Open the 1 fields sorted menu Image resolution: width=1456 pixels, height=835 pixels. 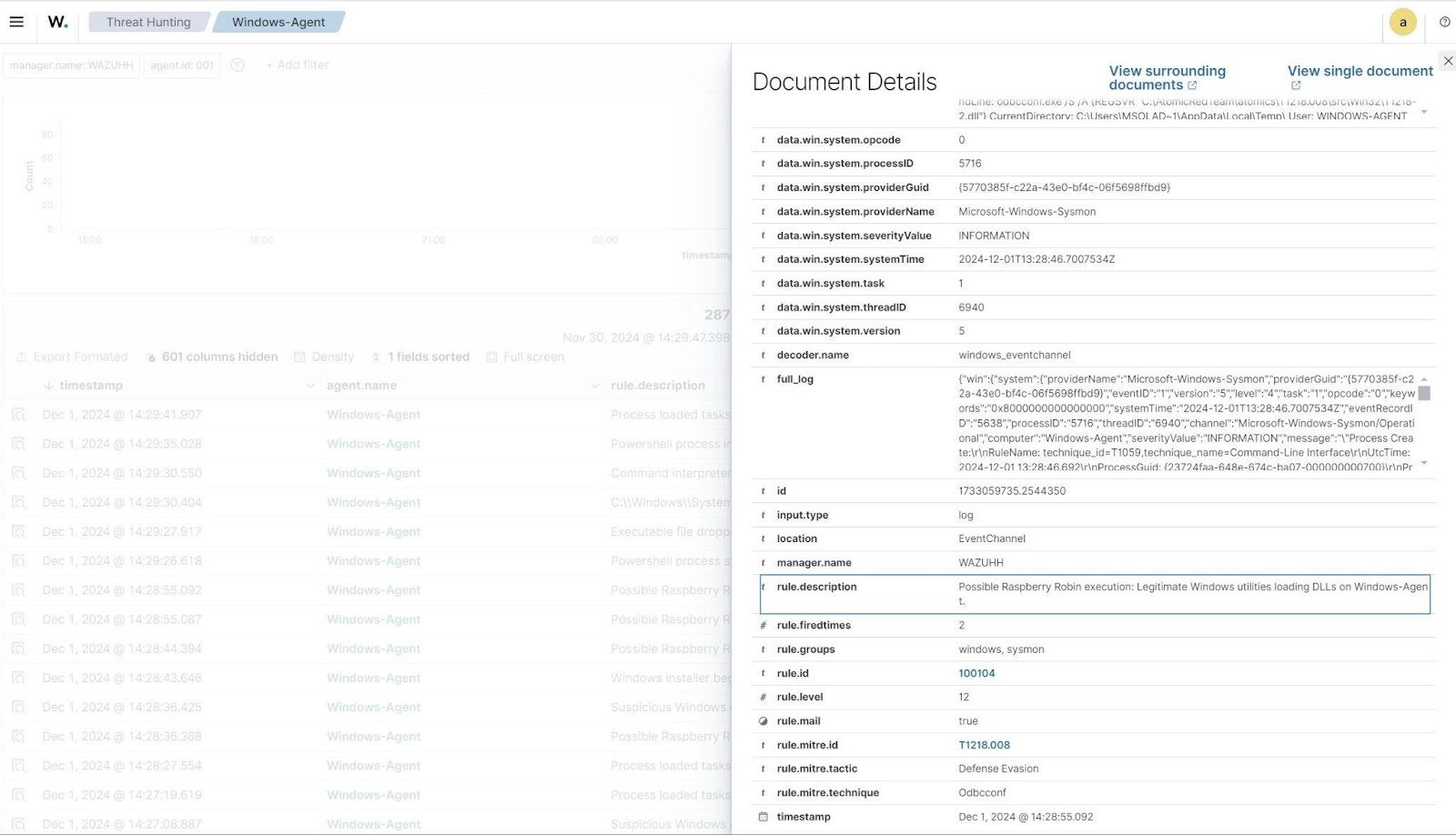tap(420, 357)
